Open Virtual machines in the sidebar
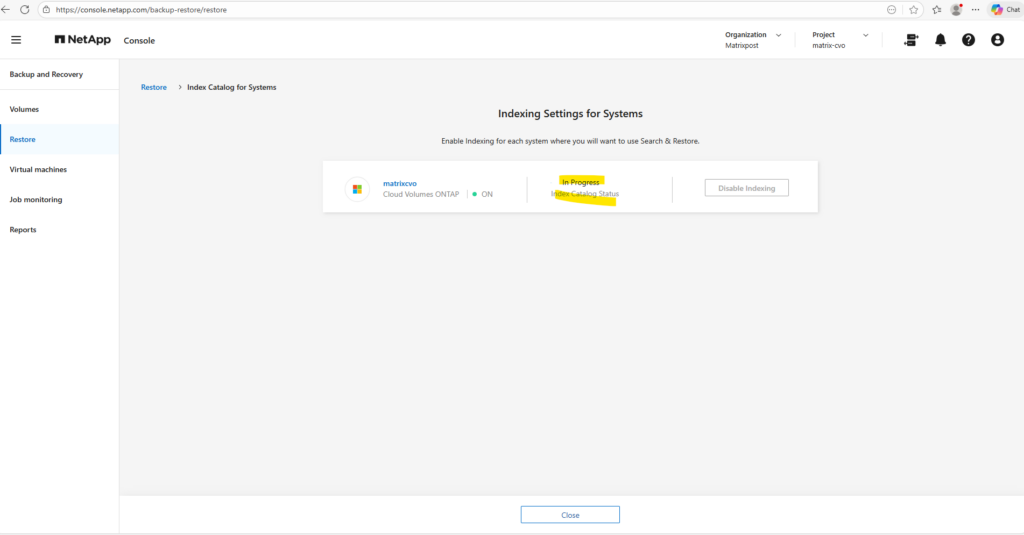The image size is (1024, 535). pyautogui.click(x=59, y=169)
